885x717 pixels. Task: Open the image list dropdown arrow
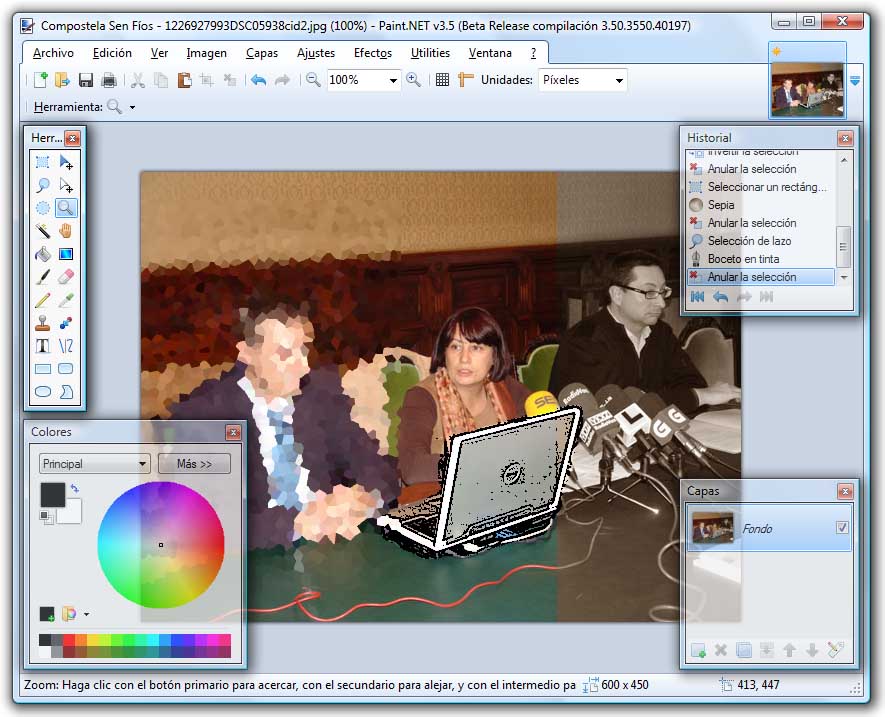855,81
